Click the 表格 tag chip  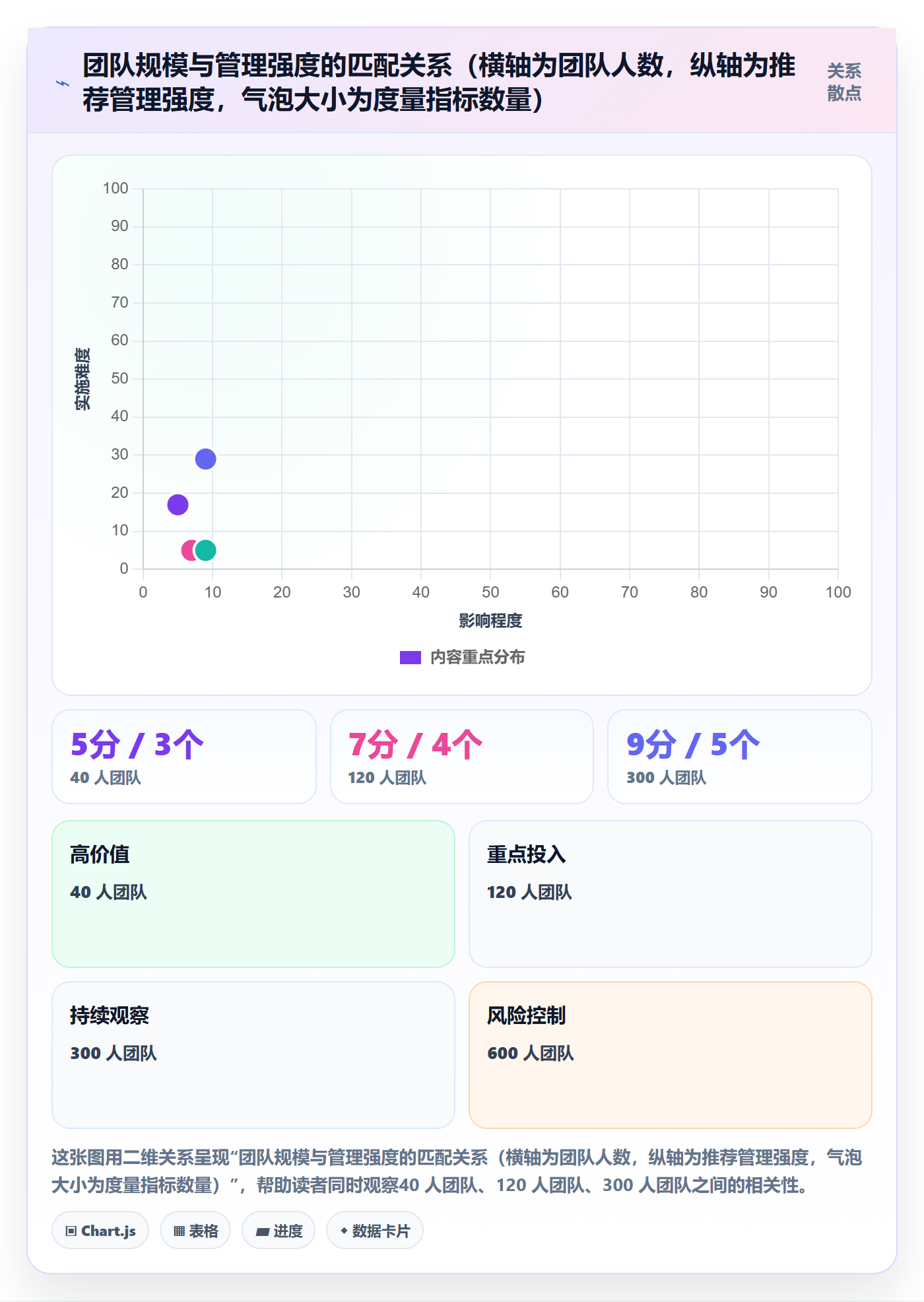coord(195,1231)
